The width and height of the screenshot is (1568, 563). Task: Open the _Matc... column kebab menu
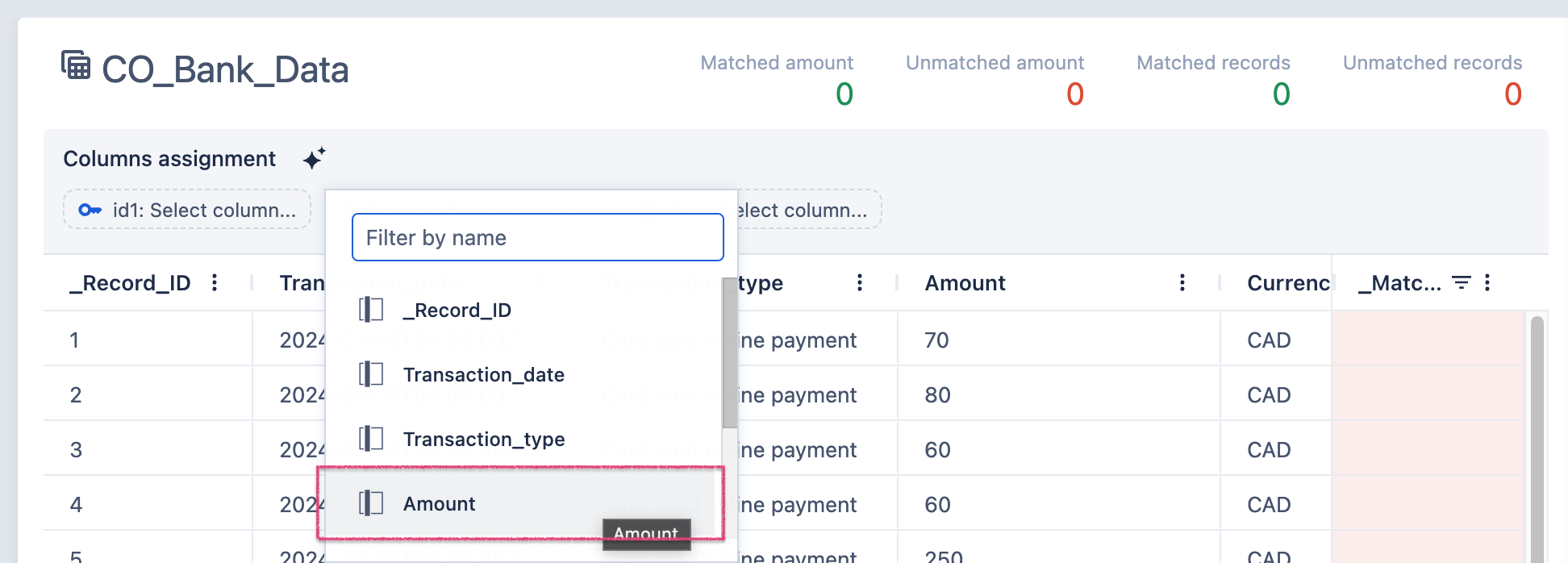coord(1487,282)
